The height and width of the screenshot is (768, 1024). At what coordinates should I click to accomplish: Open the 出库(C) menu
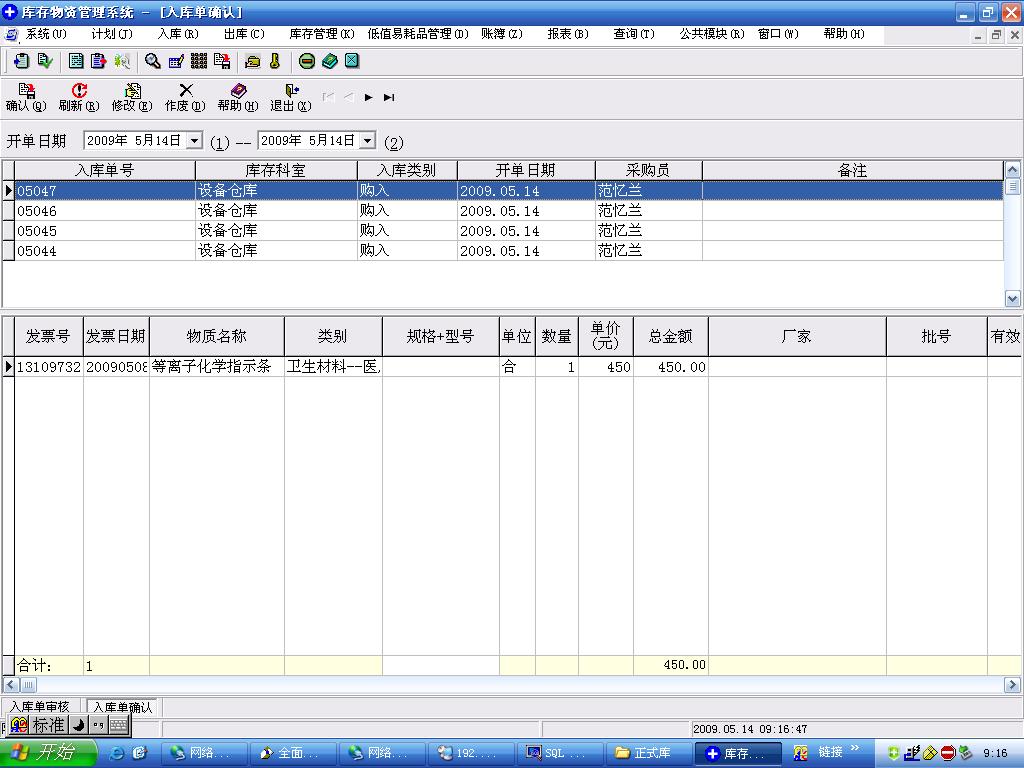pyautogui.click(x=244, y=34)
